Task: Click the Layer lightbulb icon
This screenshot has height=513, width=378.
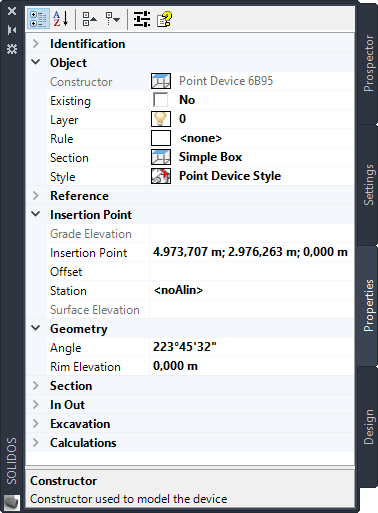Action: point(161,119)
